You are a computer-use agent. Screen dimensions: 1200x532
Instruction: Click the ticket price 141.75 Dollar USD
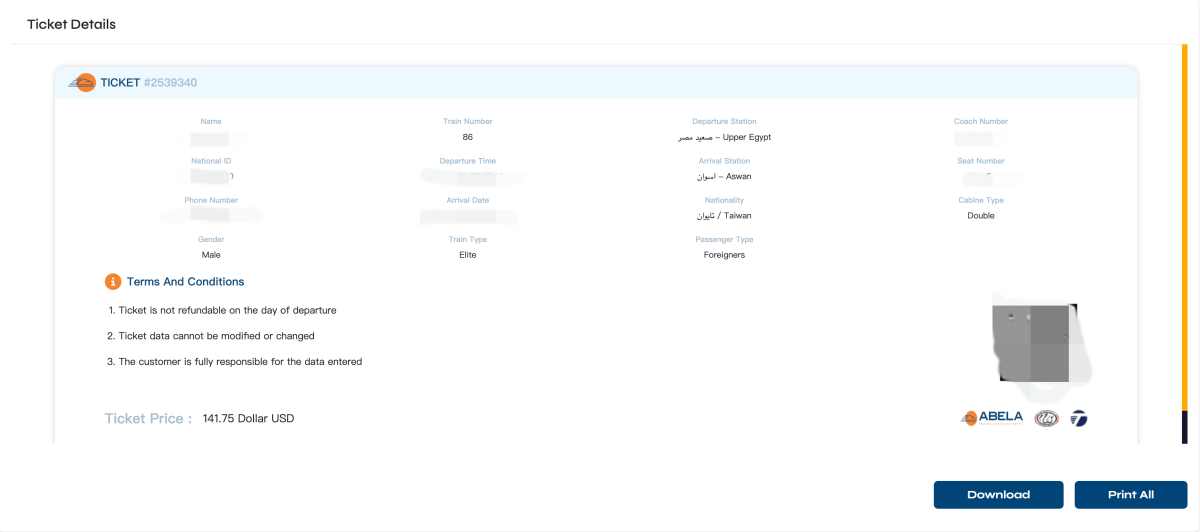pos(248,419)
